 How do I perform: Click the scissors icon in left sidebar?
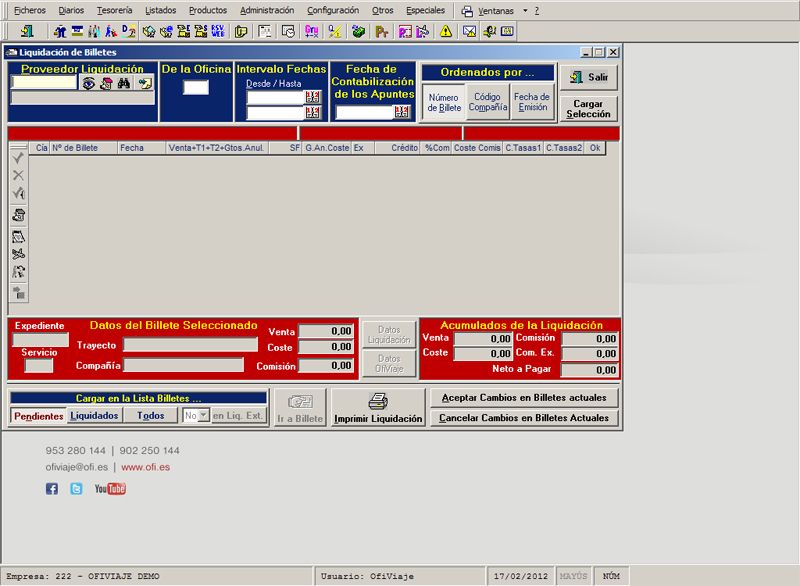coord(18,254)
